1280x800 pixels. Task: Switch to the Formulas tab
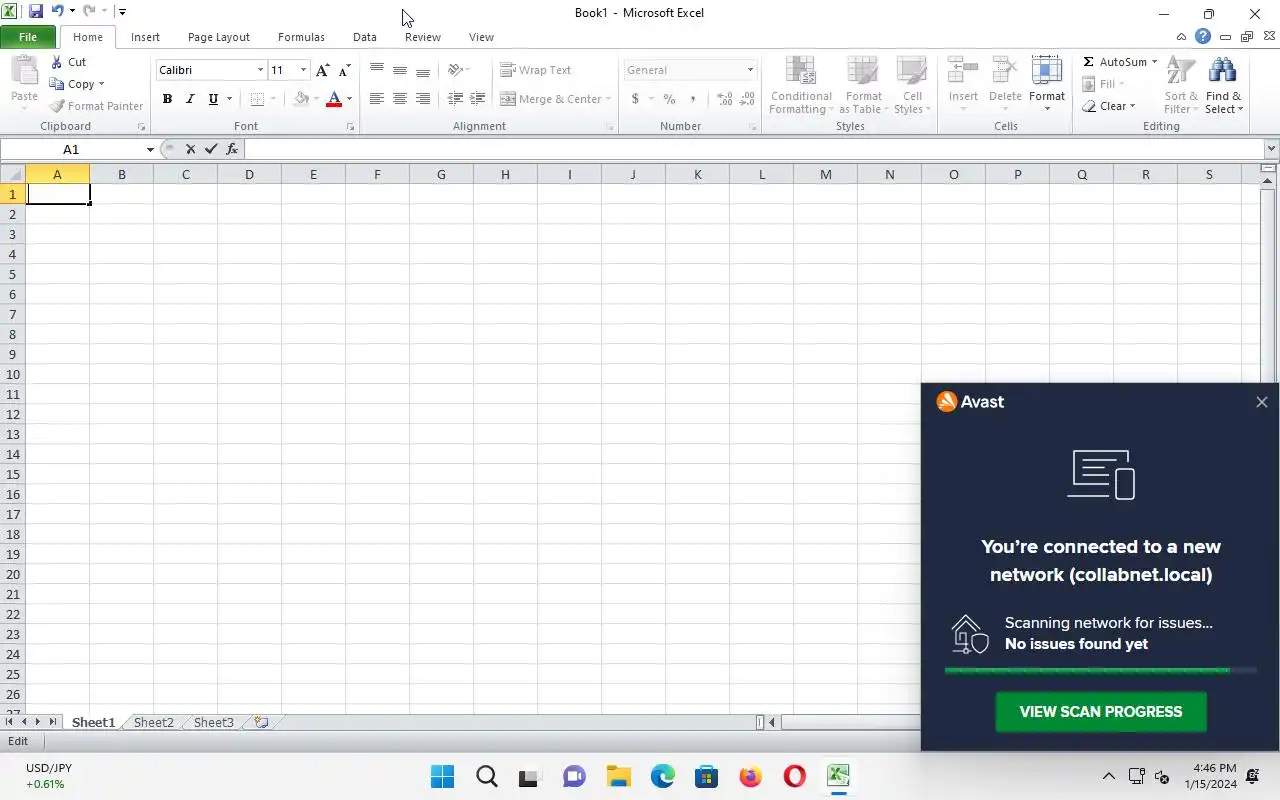point(301,37)
